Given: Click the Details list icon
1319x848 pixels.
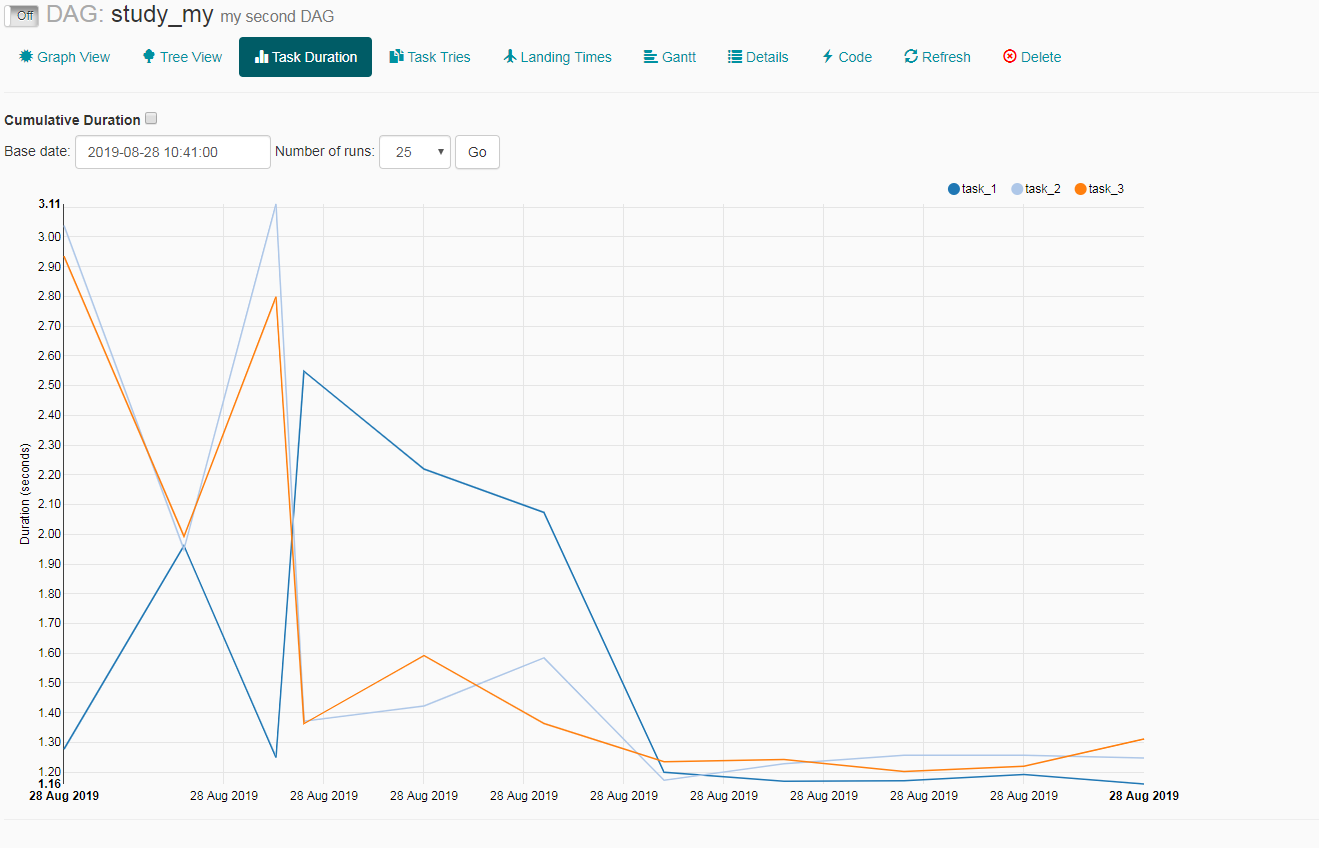Looking at the screenshot, I should click(735, 57).
